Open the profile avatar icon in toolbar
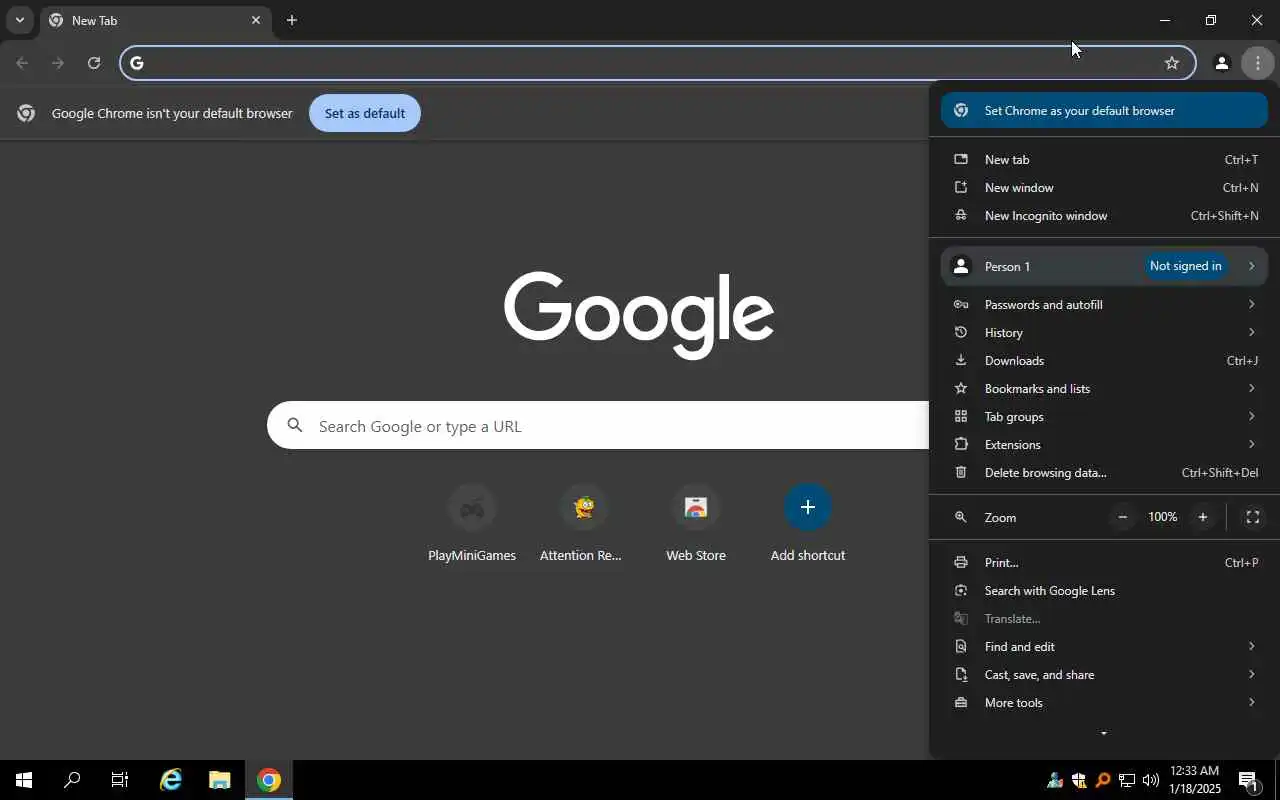Viewport: 1280px width, 800px height. tap(1221, 63)
